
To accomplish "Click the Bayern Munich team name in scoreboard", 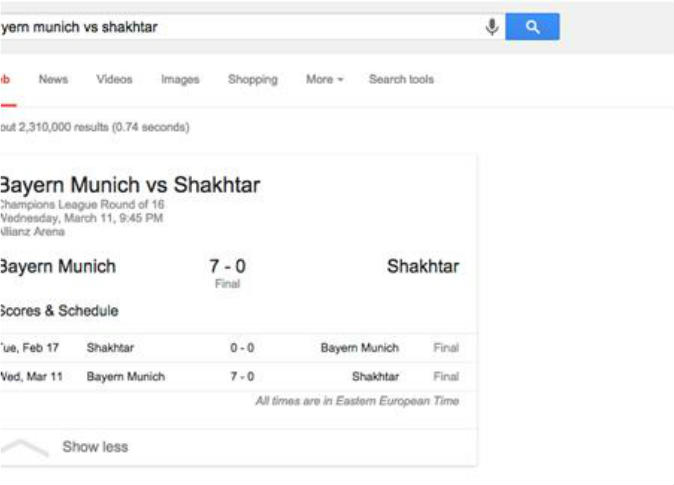I will [57, 267].
